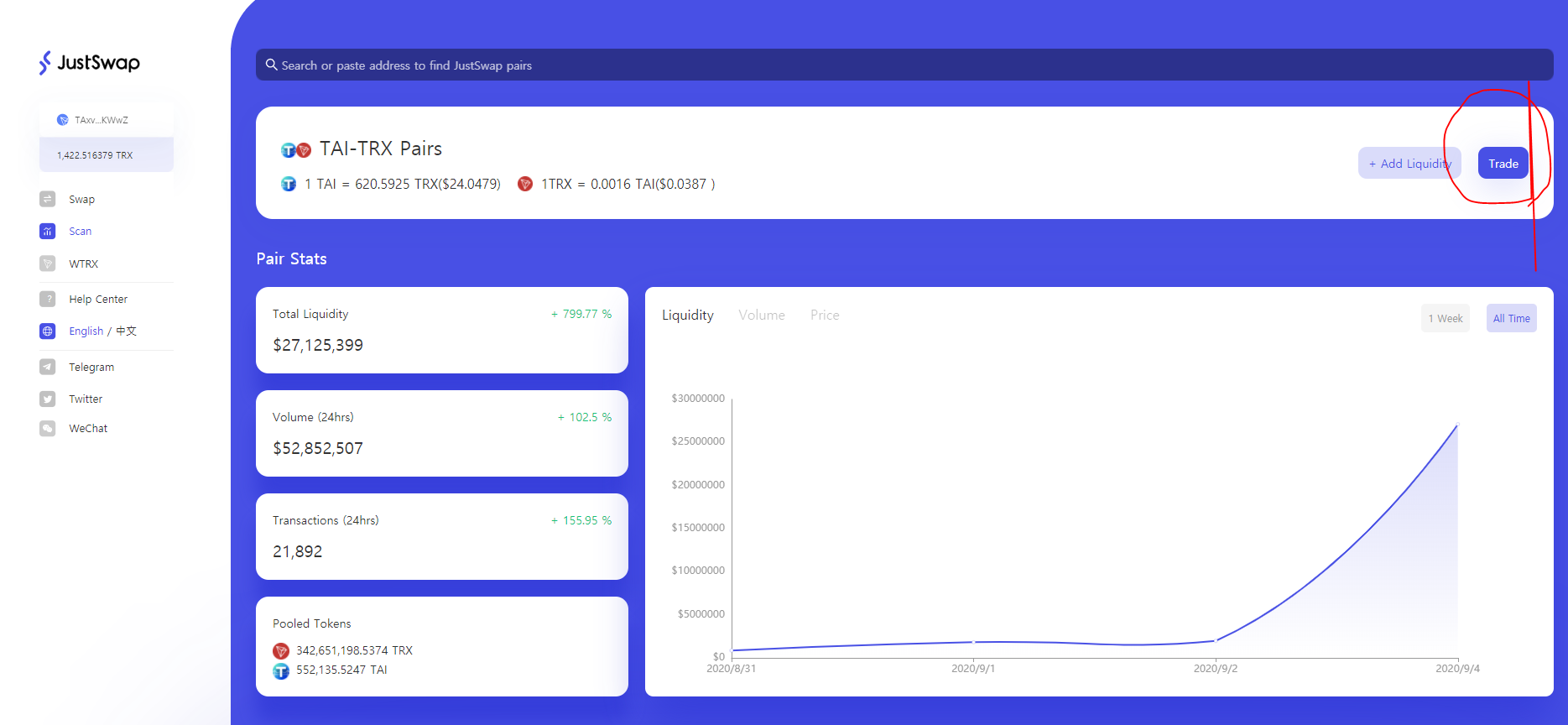Click the + 102.5 % volume change
The width and height of the screenshot is (1568, 725).
pos(585,417)
